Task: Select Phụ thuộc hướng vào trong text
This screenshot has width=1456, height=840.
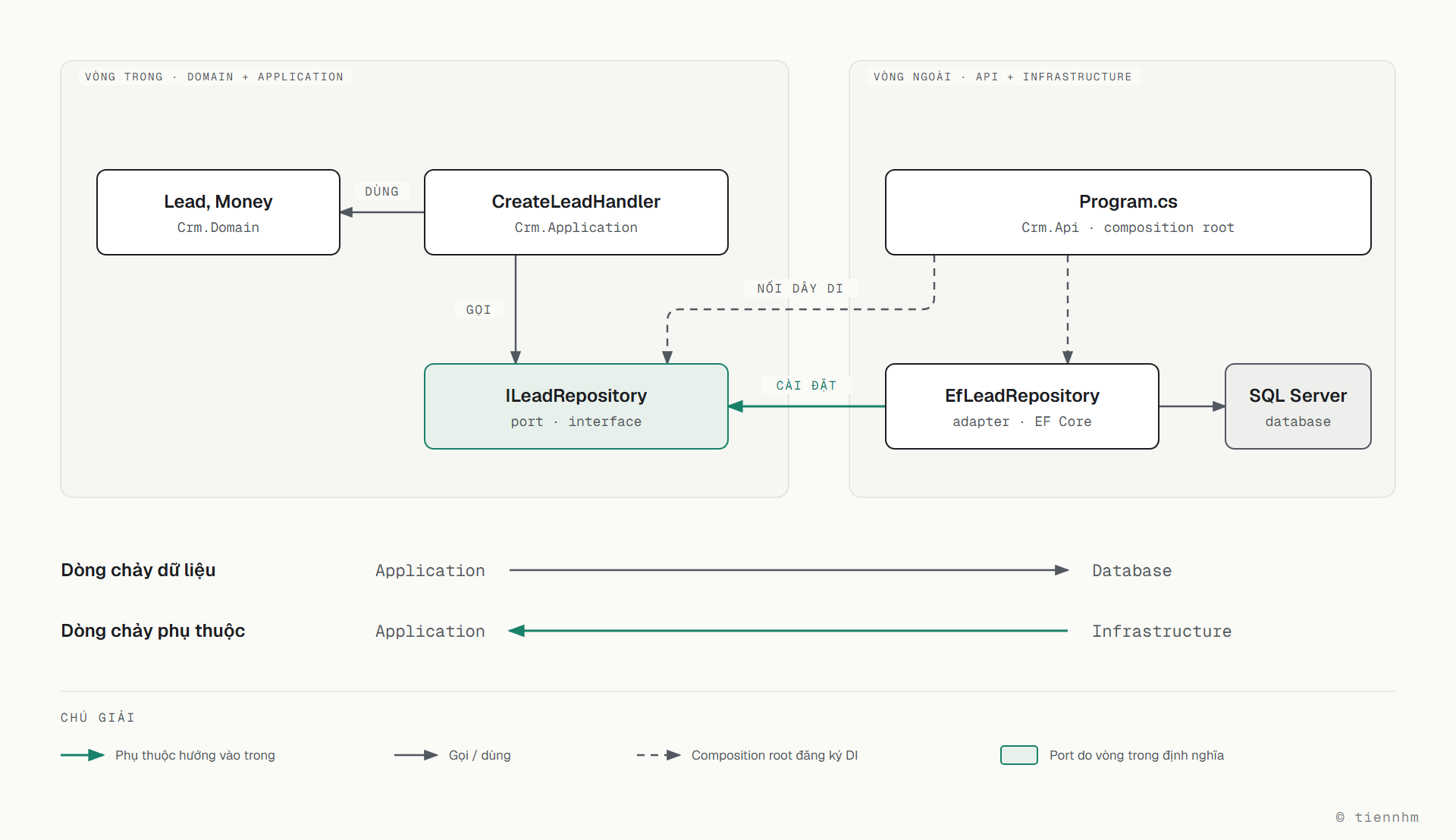Action: coord(195,755)
